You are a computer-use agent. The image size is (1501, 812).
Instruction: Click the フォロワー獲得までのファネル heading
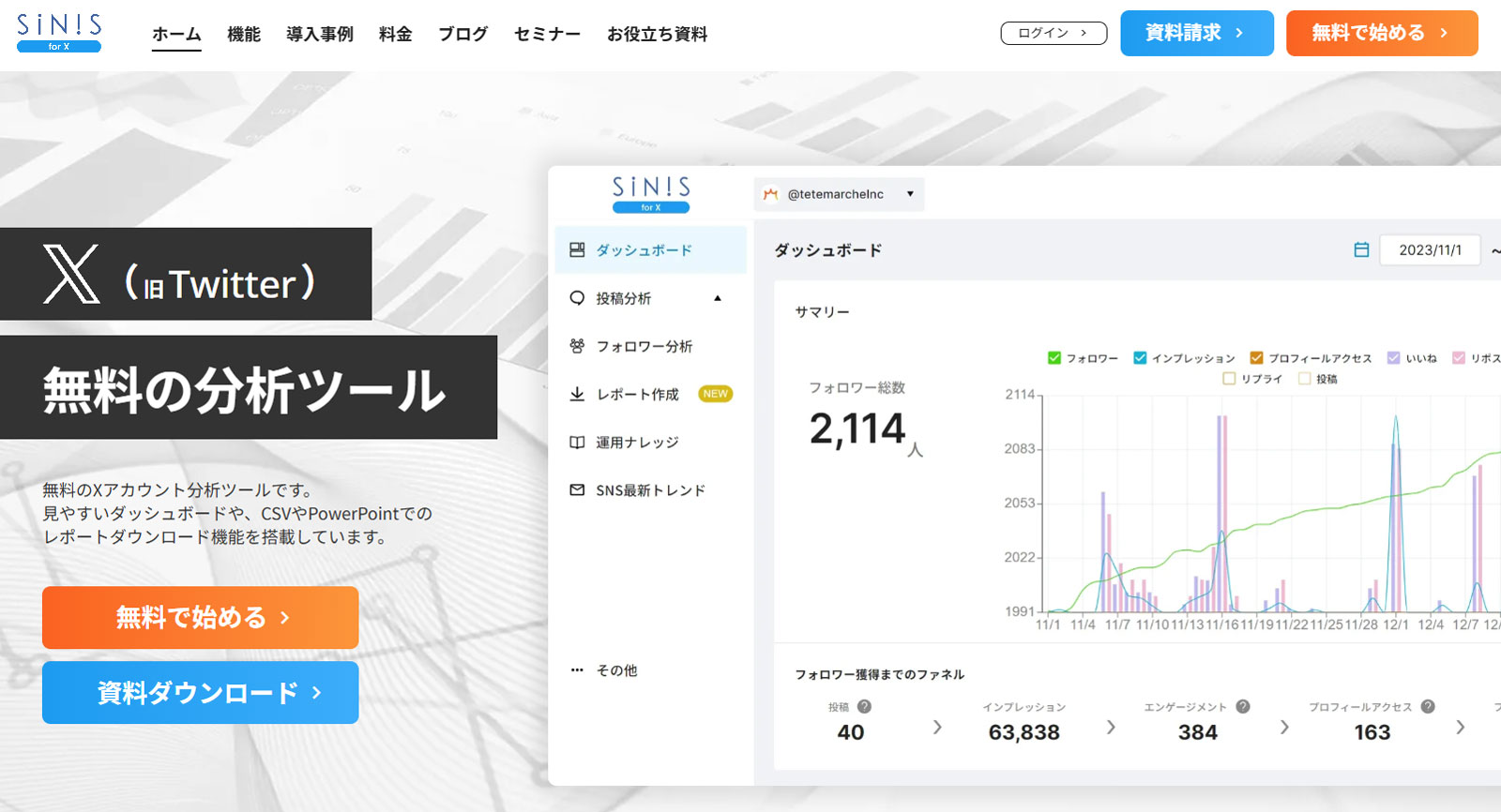[880, 674]
